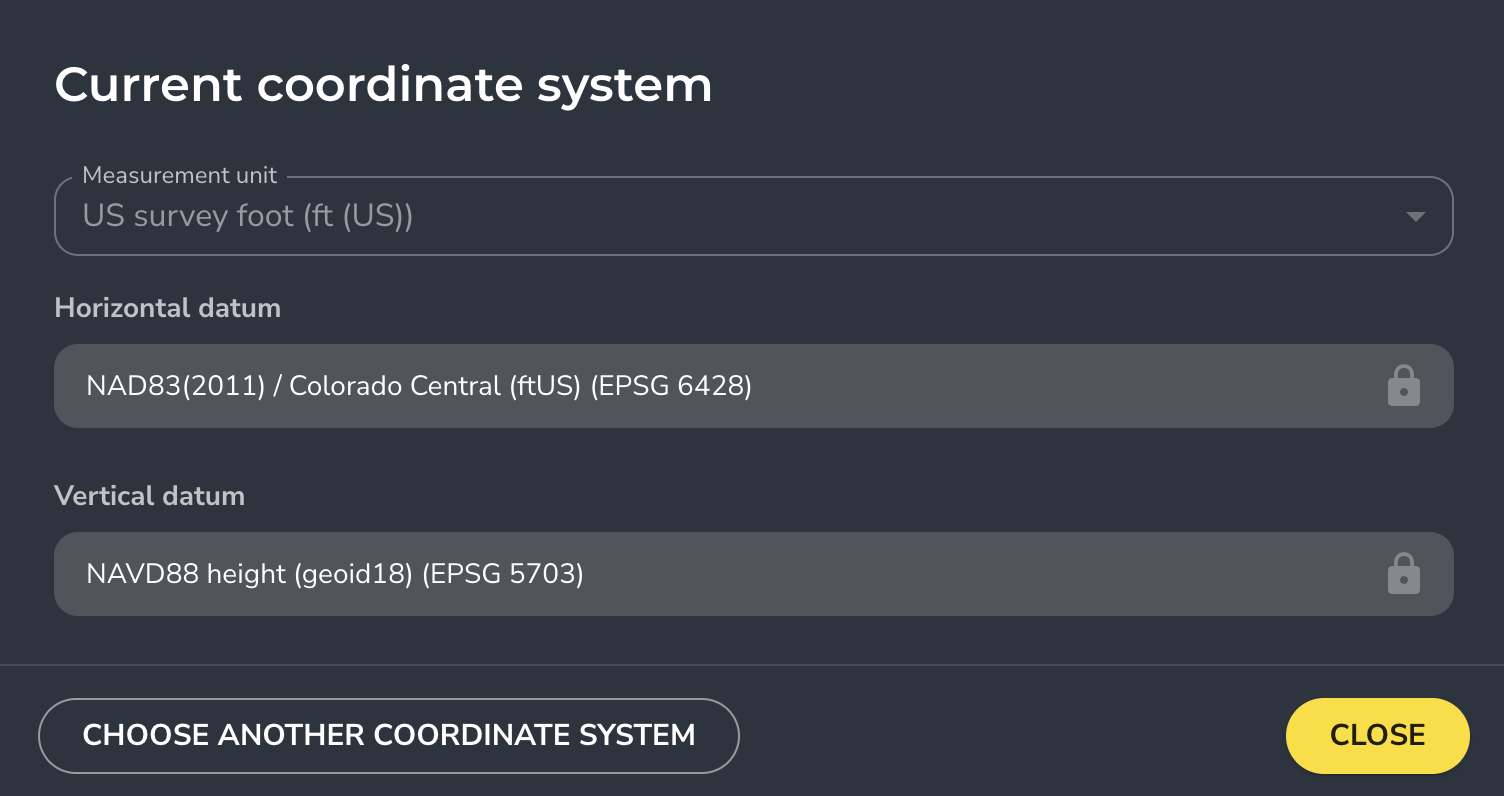This screenshot has width=1504, height=796.
Task: Click the EPSG 6428 code text
Action: tap(671, 386)
